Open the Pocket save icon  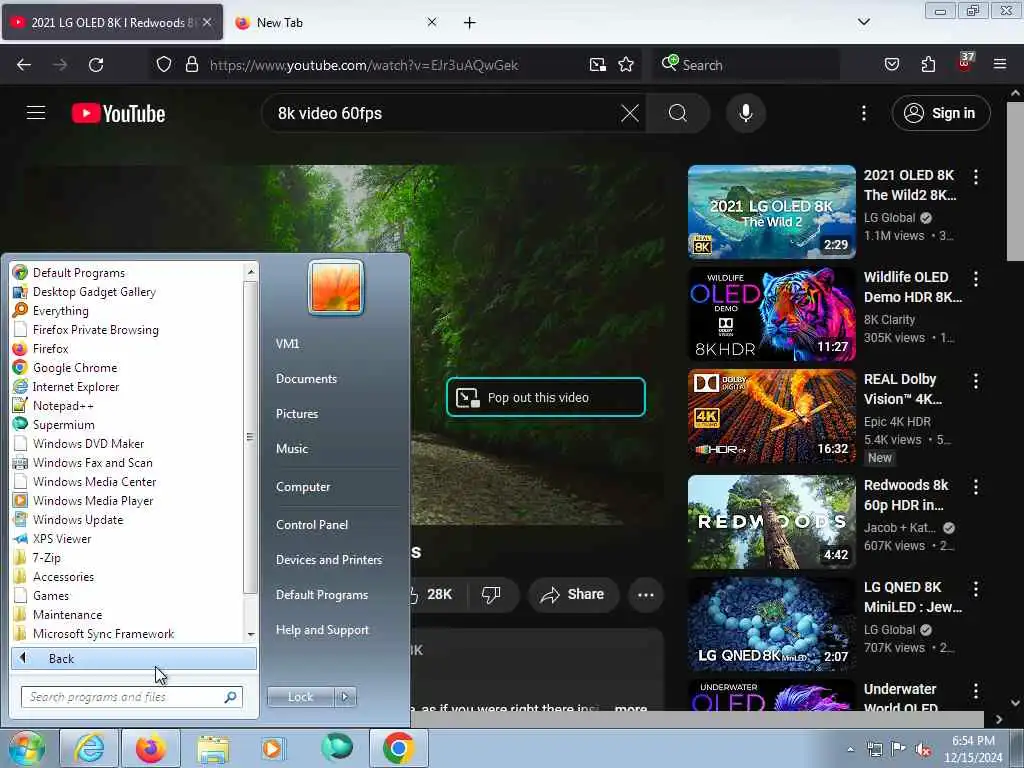point(891,65)
